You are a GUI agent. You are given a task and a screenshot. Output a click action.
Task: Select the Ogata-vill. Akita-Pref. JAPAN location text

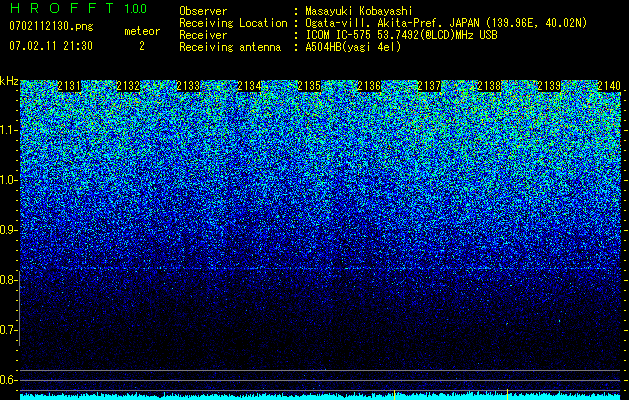coord(446,23)
